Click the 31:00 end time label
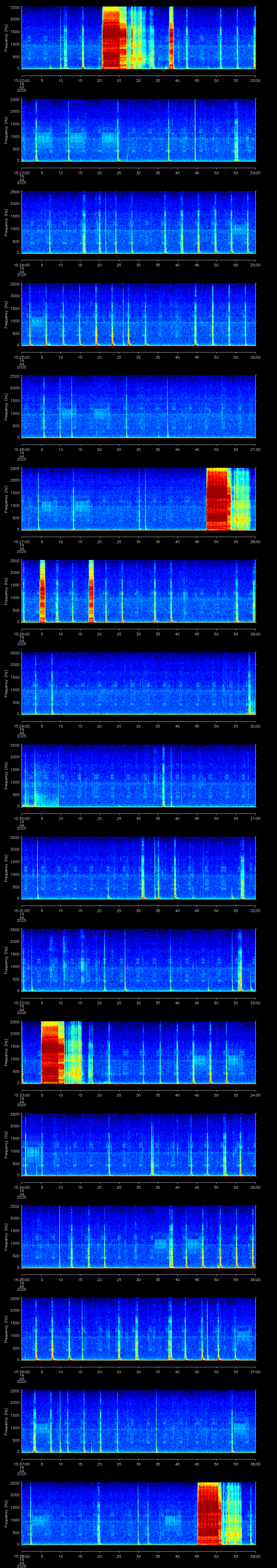 click(255, 818)
